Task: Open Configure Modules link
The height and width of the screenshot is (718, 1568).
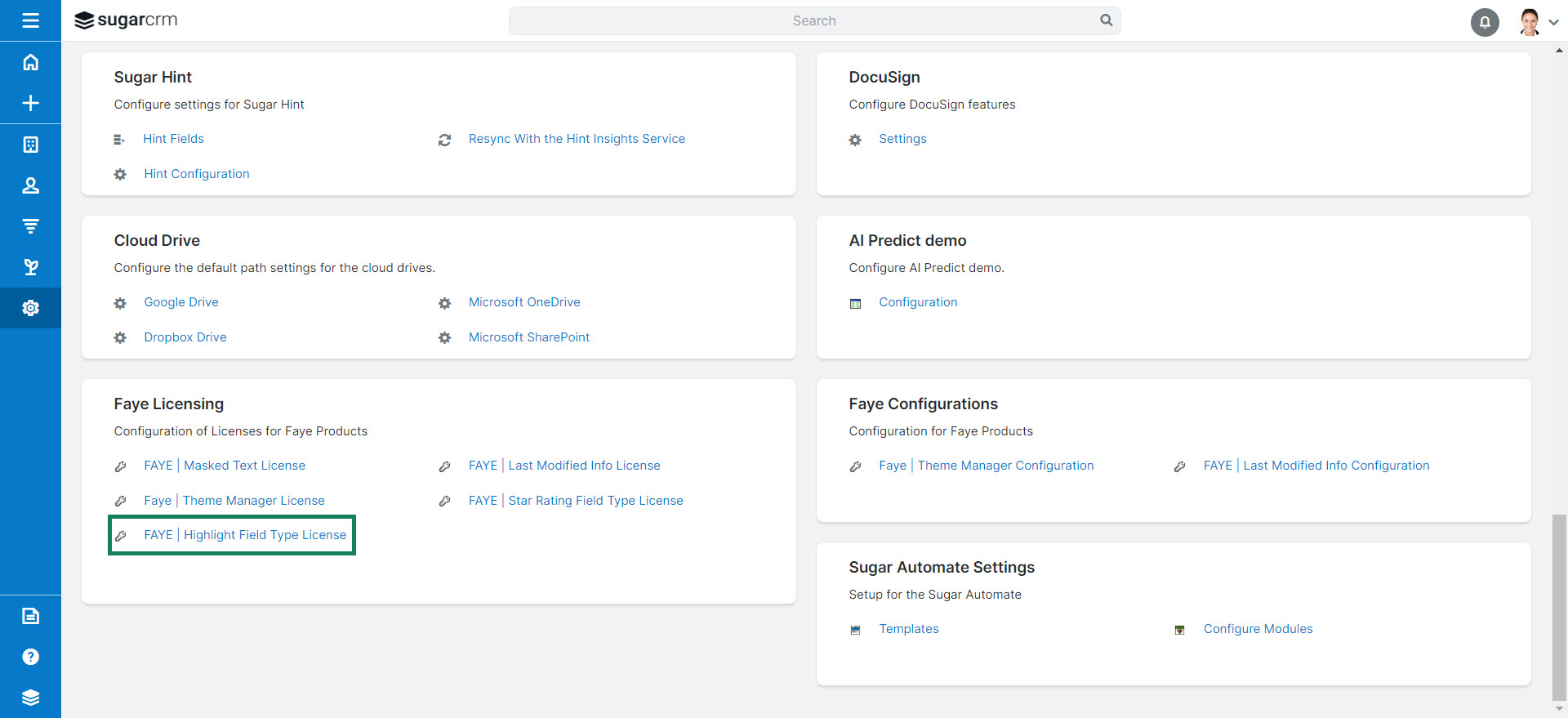Action: 1258,629
